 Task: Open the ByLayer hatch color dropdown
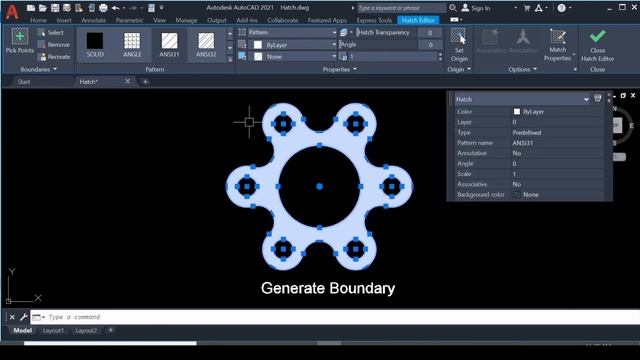pyautogui.click(x=293, y=45)
